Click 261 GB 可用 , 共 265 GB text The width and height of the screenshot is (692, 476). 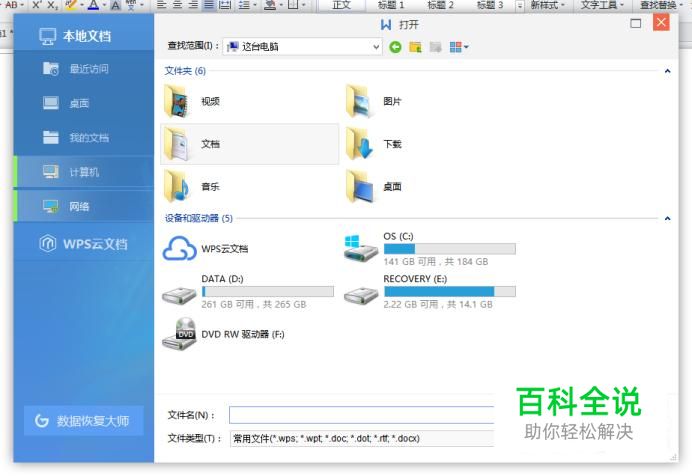coord(254,304)
